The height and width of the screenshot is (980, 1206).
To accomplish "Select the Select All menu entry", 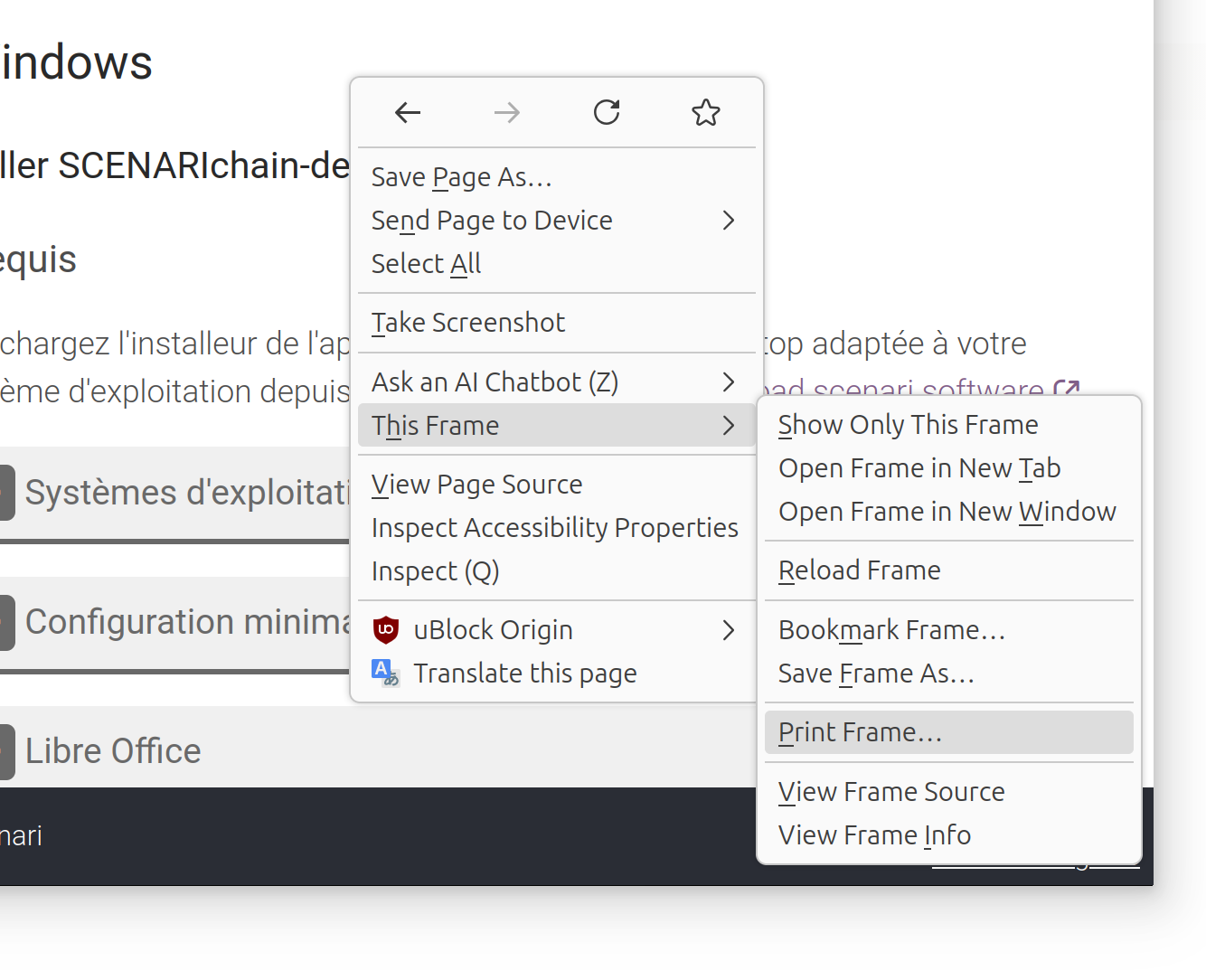I will coord(427,264).
